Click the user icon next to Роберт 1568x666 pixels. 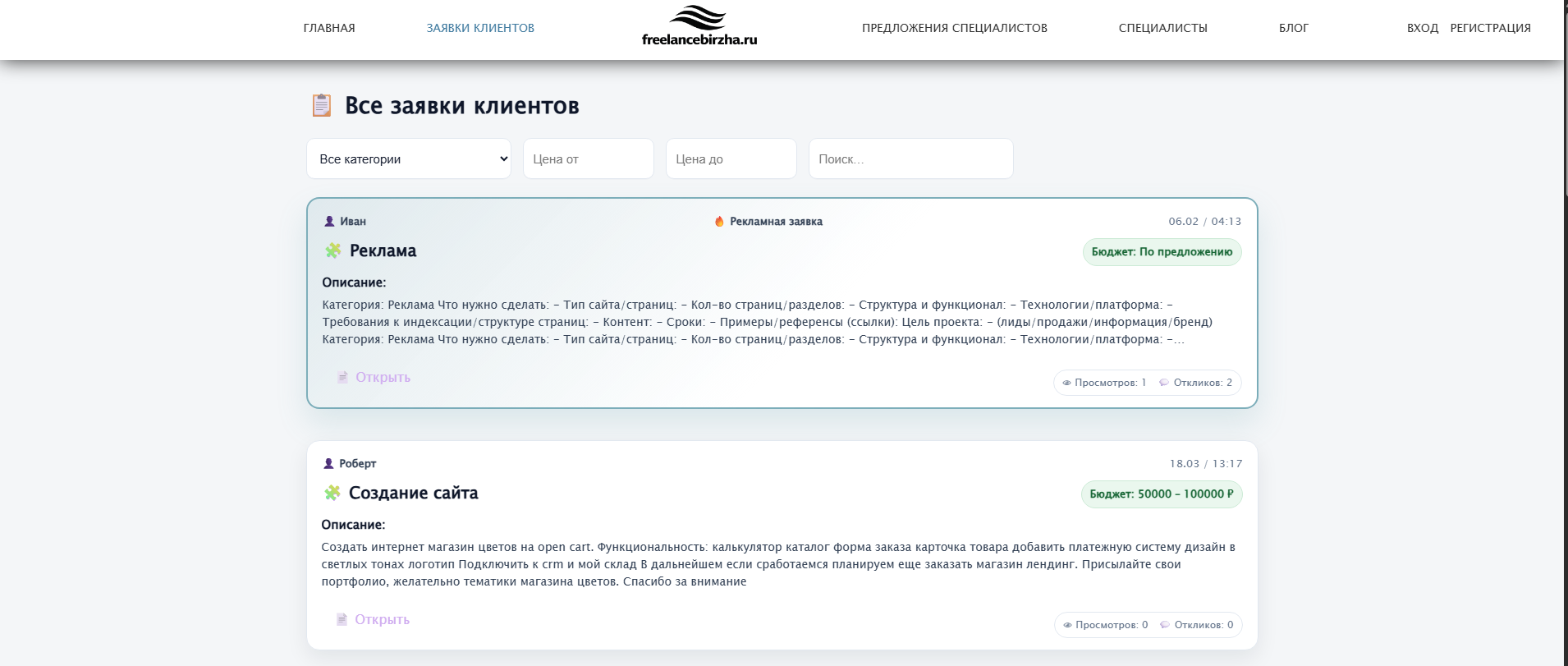pos(329,463)
